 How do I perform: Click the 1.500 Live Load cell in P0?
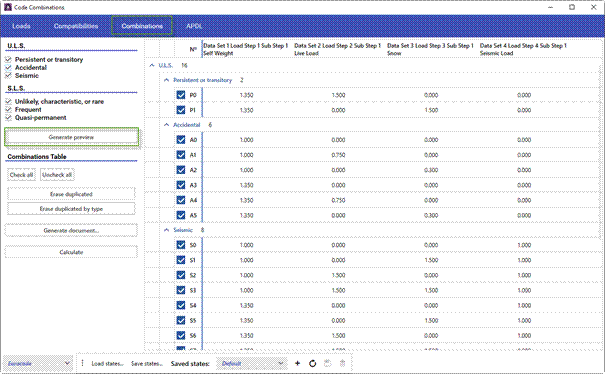338,95
